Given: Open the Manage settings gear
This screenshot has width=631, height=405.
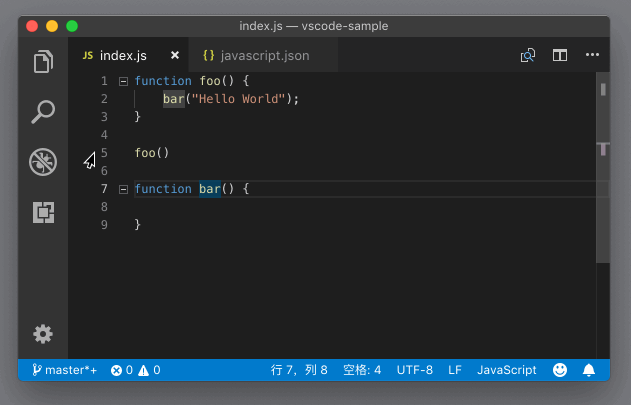Looking at the screenshot, I should pyautogui.click(x=43, y=334).
